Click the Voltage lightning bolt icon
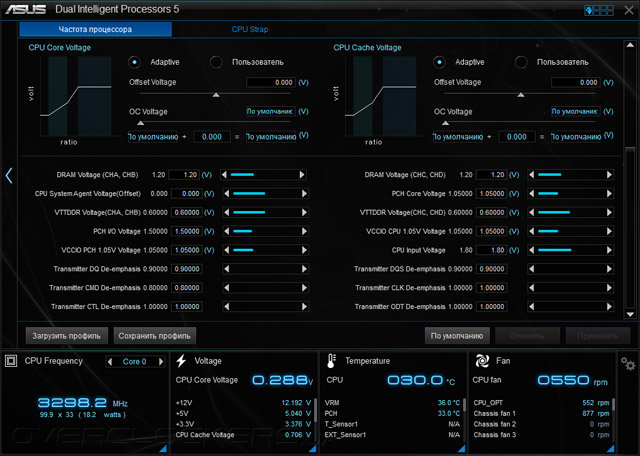Image resolution: width=640 pixels, height=456 pixels. (181, 361)
